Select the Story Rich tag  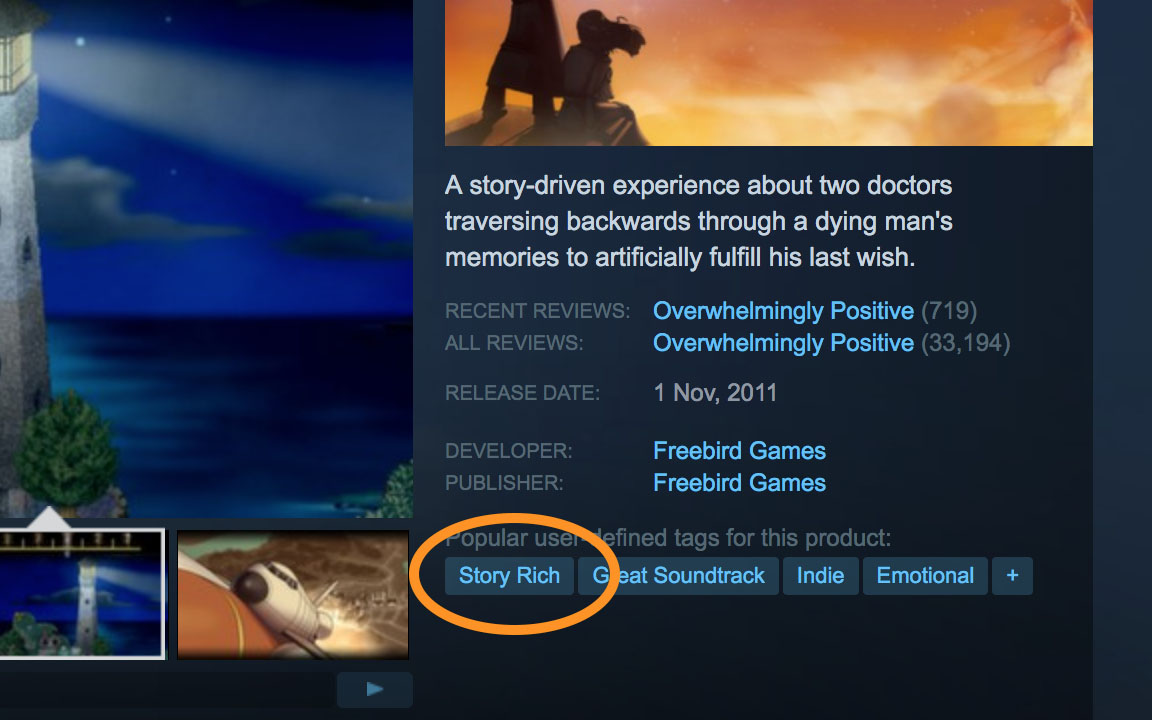pyautogui.click(x=509, y=576)
